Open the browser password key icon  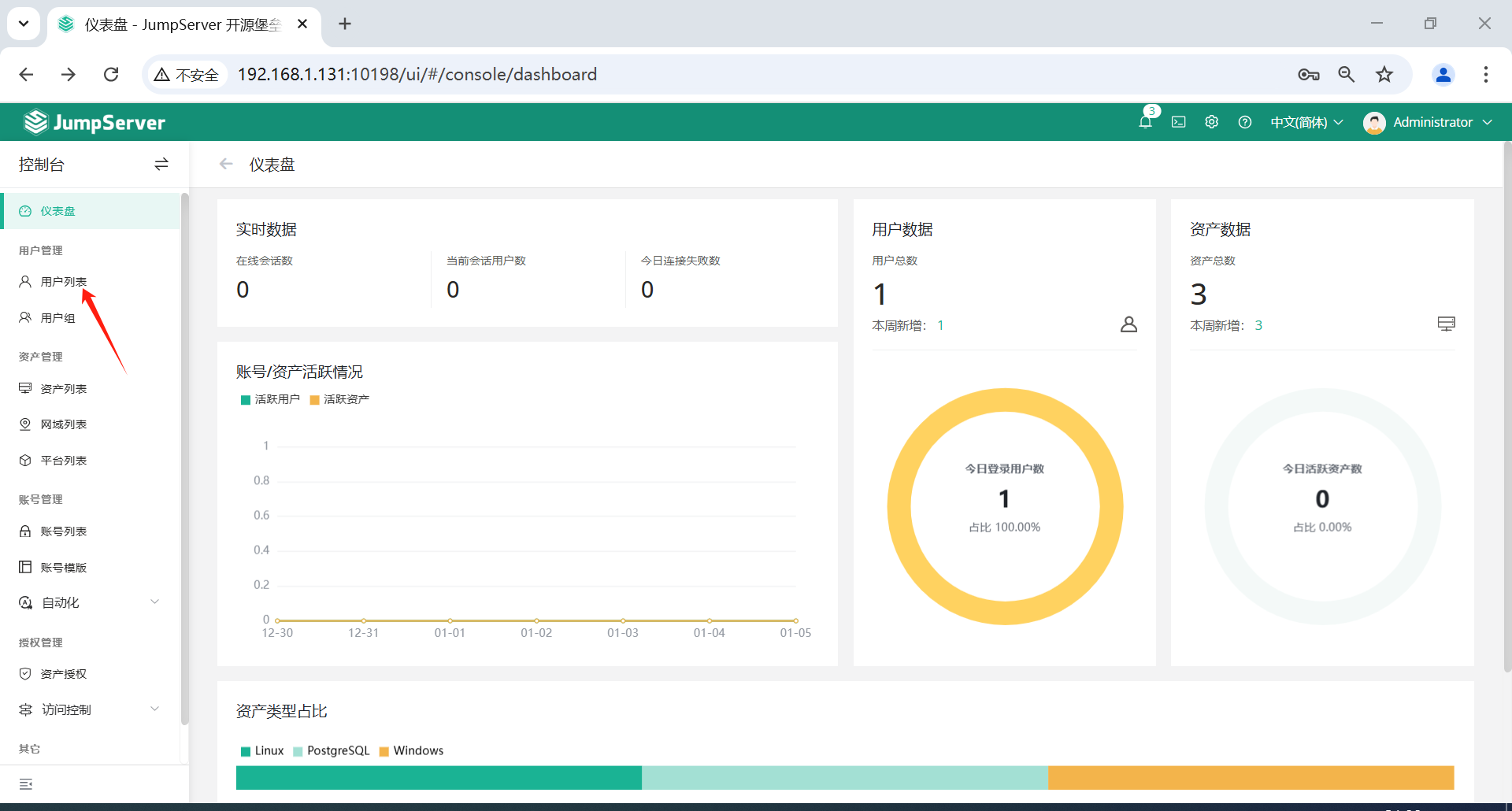1309,74
